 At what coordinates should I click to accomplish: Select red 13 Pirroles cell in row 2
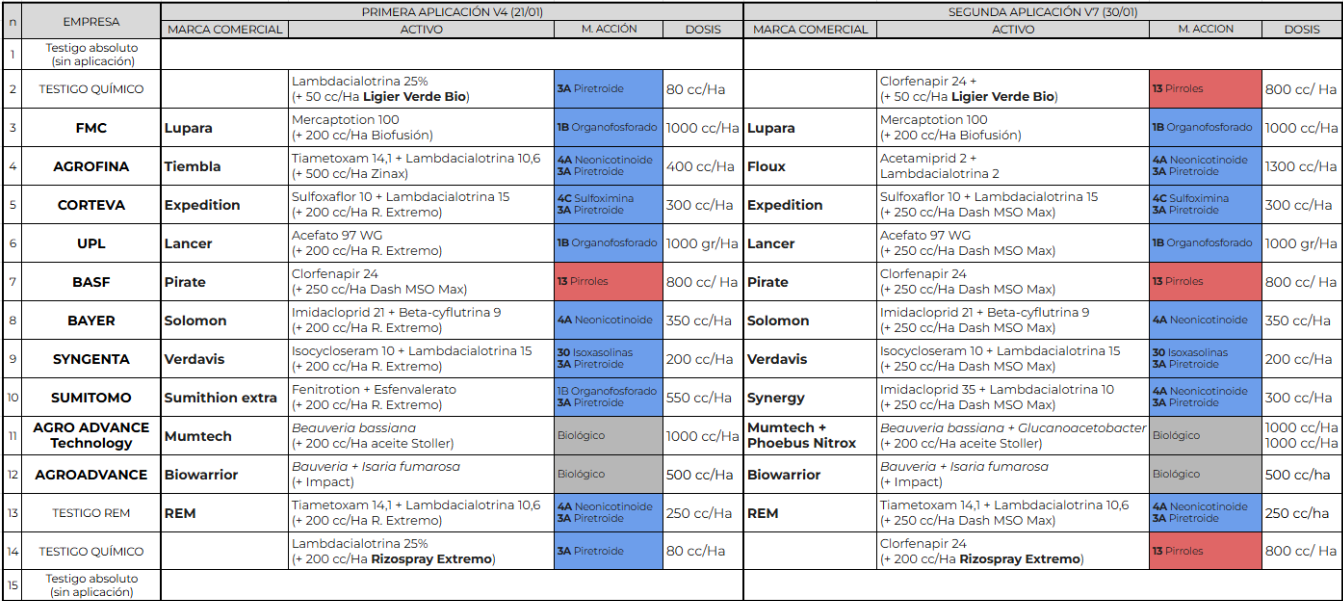[1205, 89]
